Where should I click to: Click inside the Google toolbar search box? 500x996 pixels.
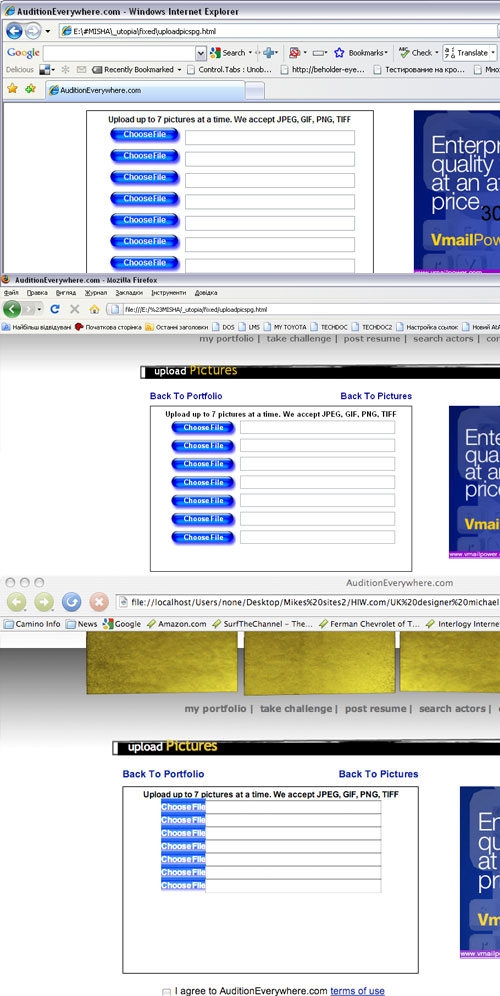[119, 53]
